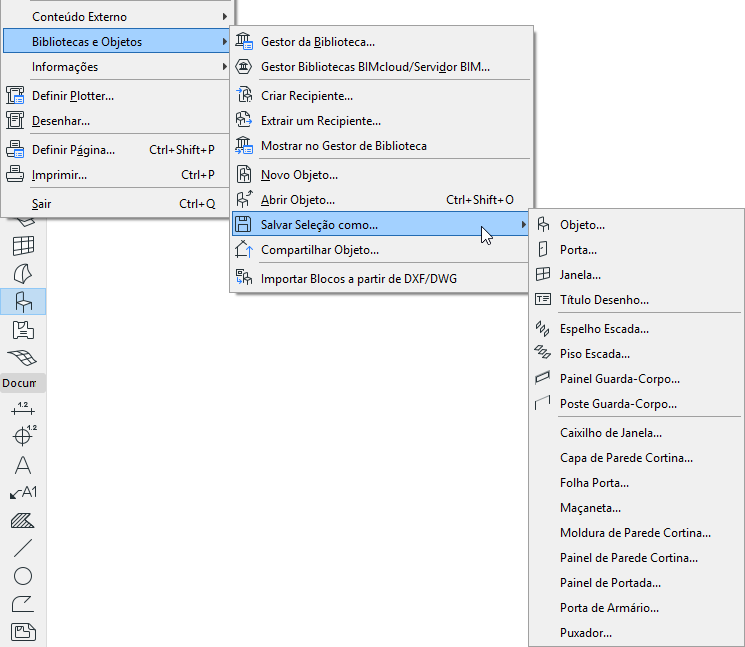Click the Novo Objeto icon

(244, 174)
